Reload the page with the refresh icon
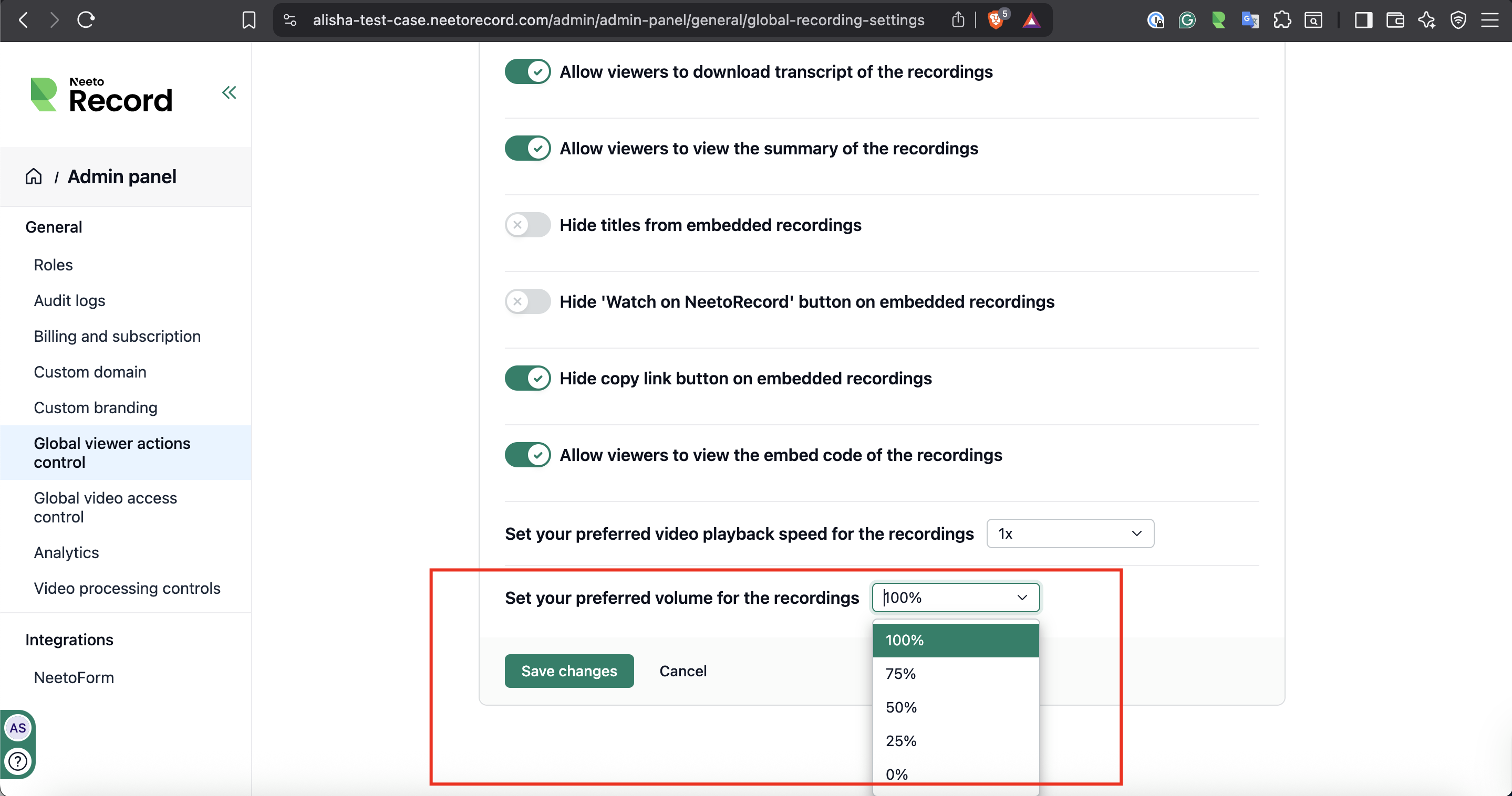This screenshot has width=1512, height=796. coord(86,20)
